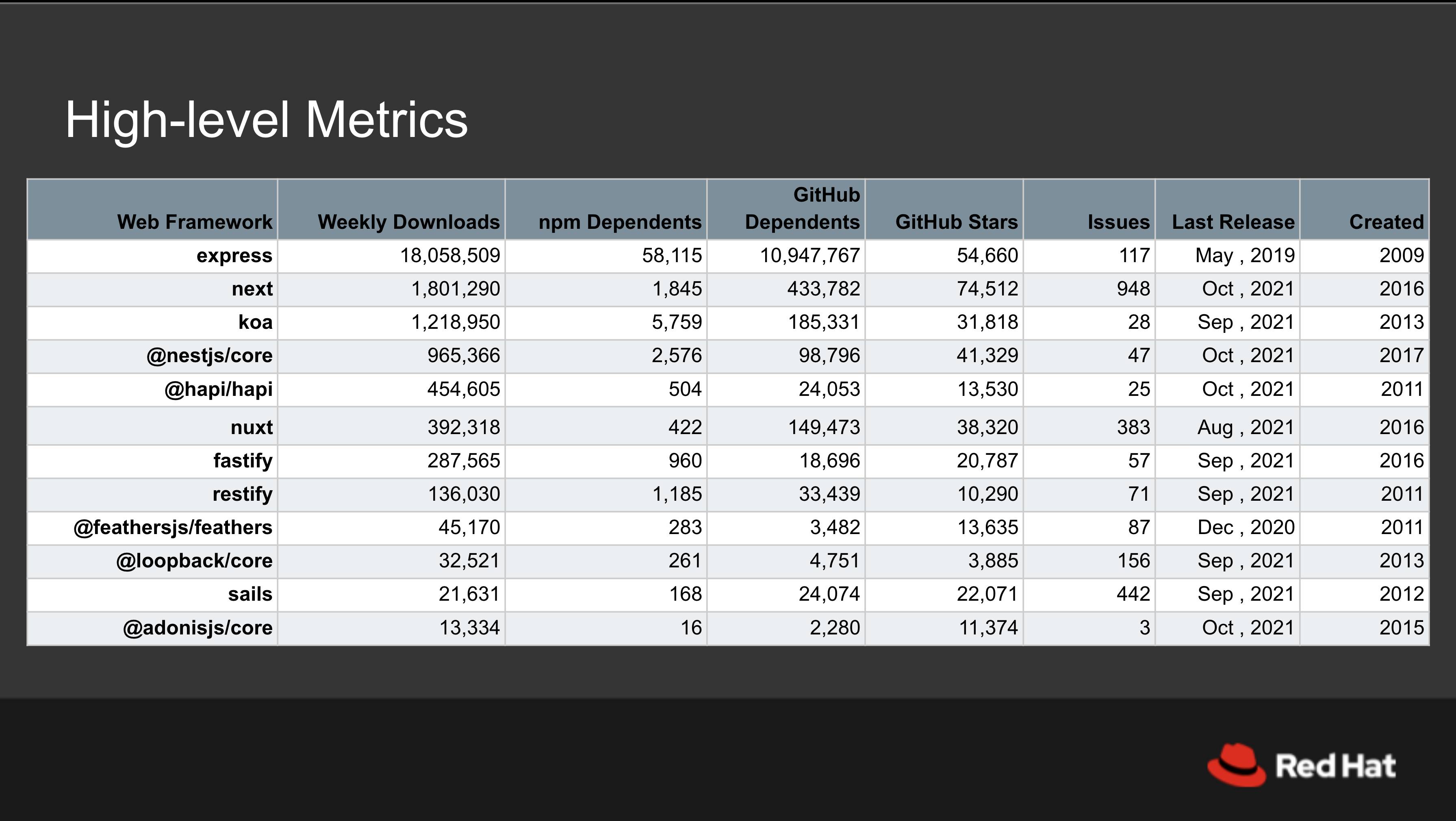The height and width of the screenshot is (821, 1456).
Task: Click the GitHub Dependents header cell
Action: point(802,208)
